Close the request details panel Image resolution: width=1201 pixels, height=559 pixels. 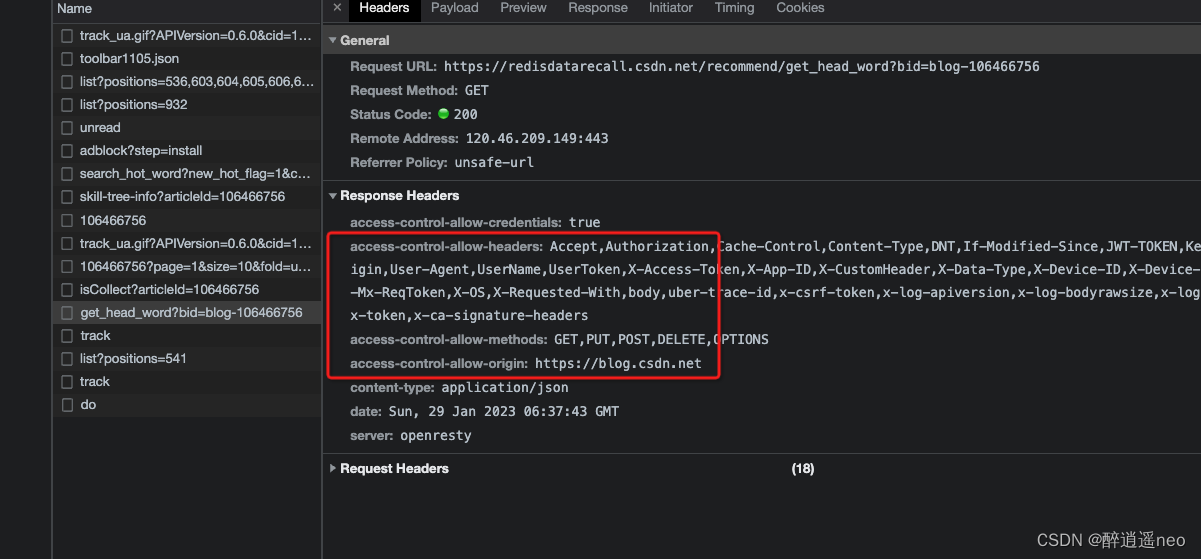pos(337,8)
